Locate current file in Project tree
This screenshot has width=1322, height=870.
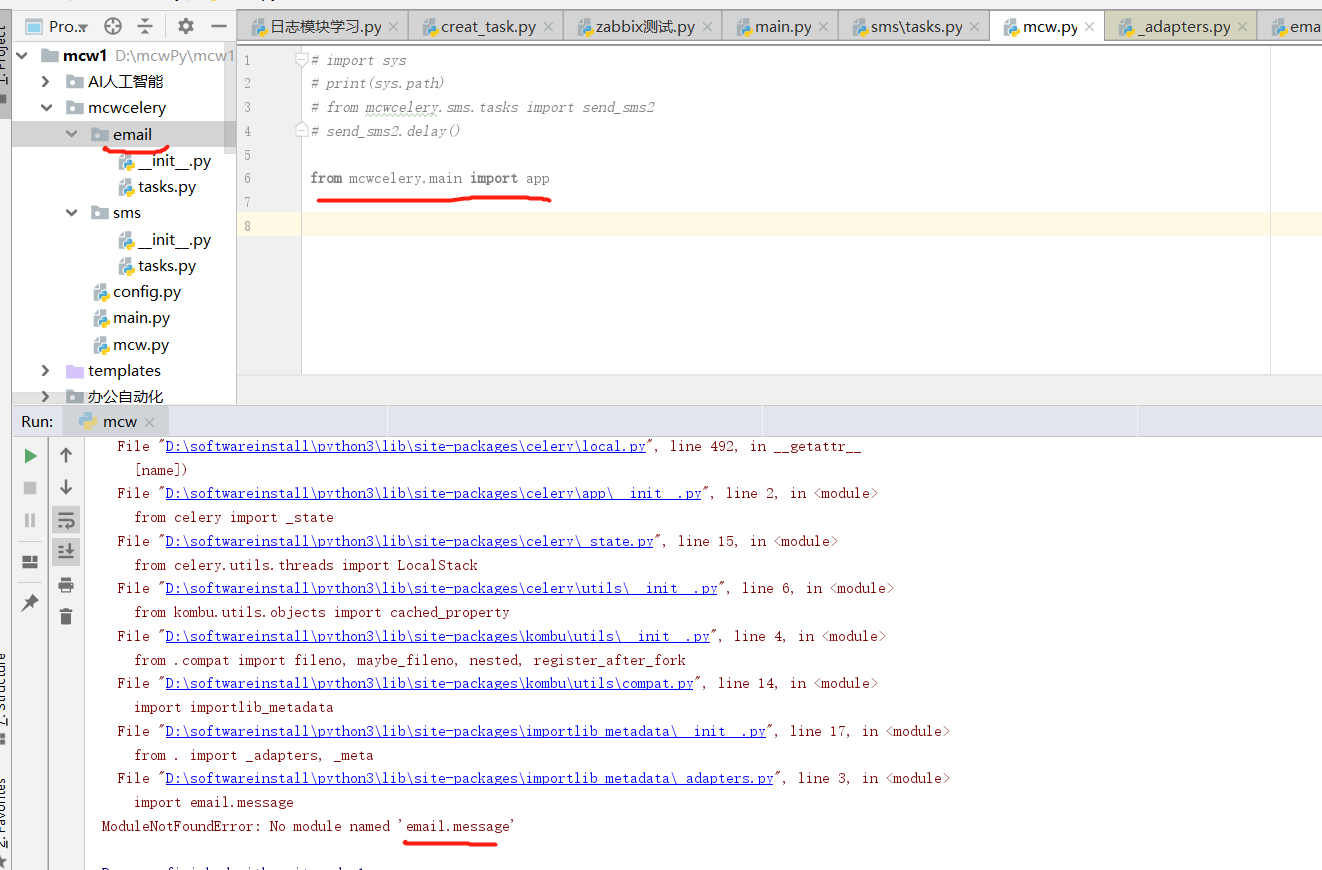pos(113,26)
